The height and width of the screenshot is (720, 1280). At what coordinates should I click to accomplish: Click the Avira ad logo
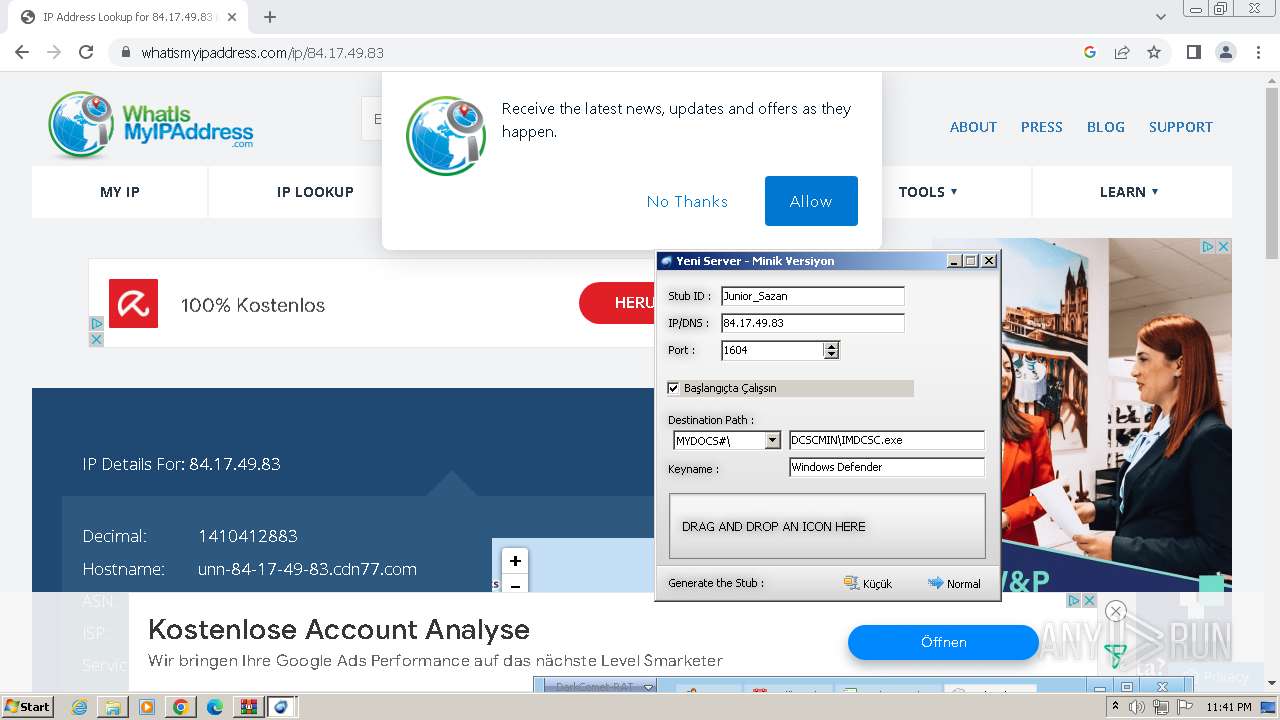pos(133,303)
